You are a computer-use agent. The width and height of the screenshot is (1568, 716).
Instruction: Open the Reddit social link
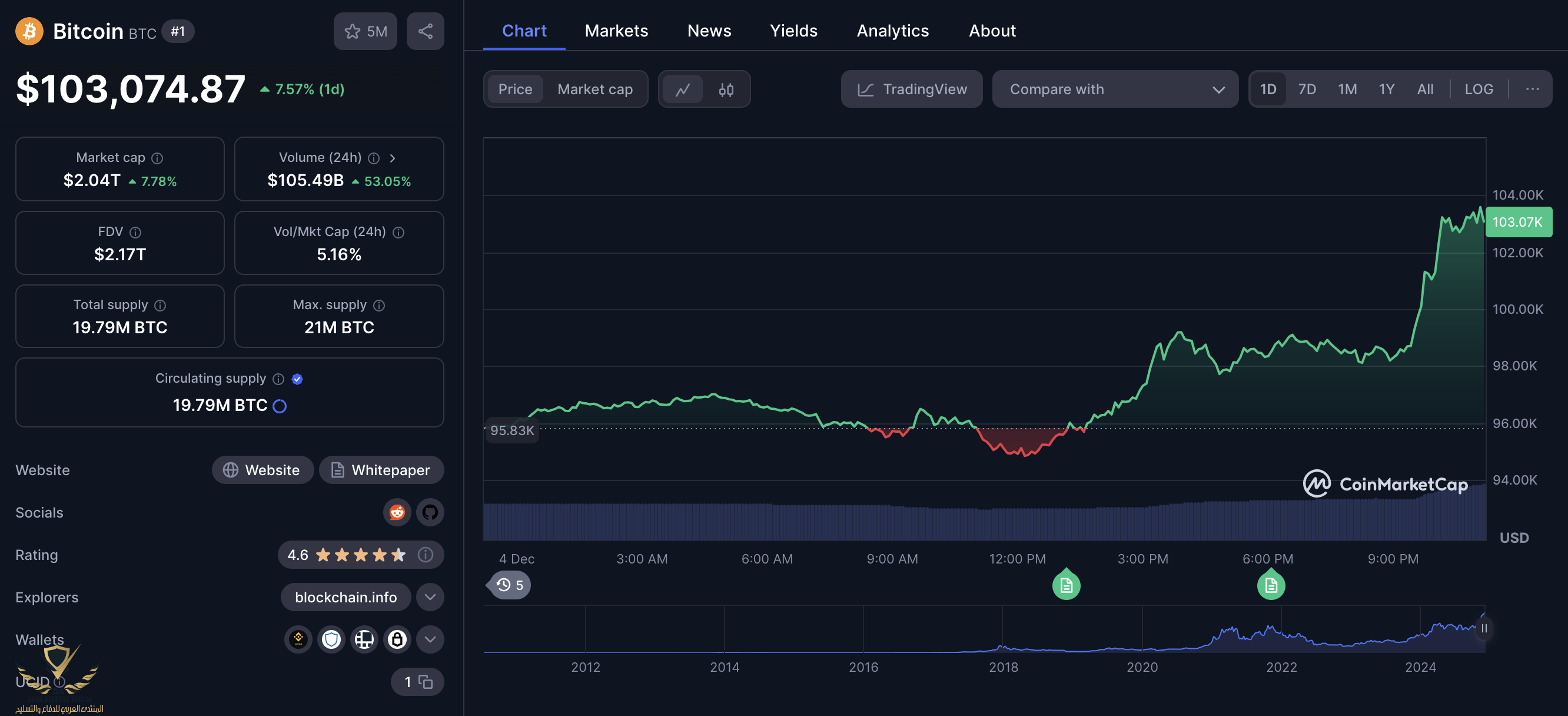(x=397, y=512)
